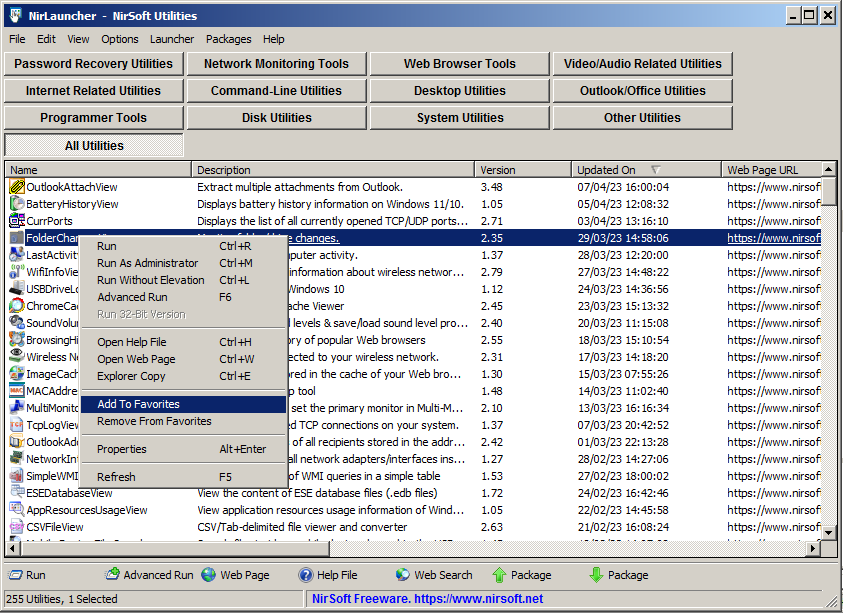Choose Refresh in the context menu
The height and width of the screenshot is (613, 843).
tap(183, 477)
